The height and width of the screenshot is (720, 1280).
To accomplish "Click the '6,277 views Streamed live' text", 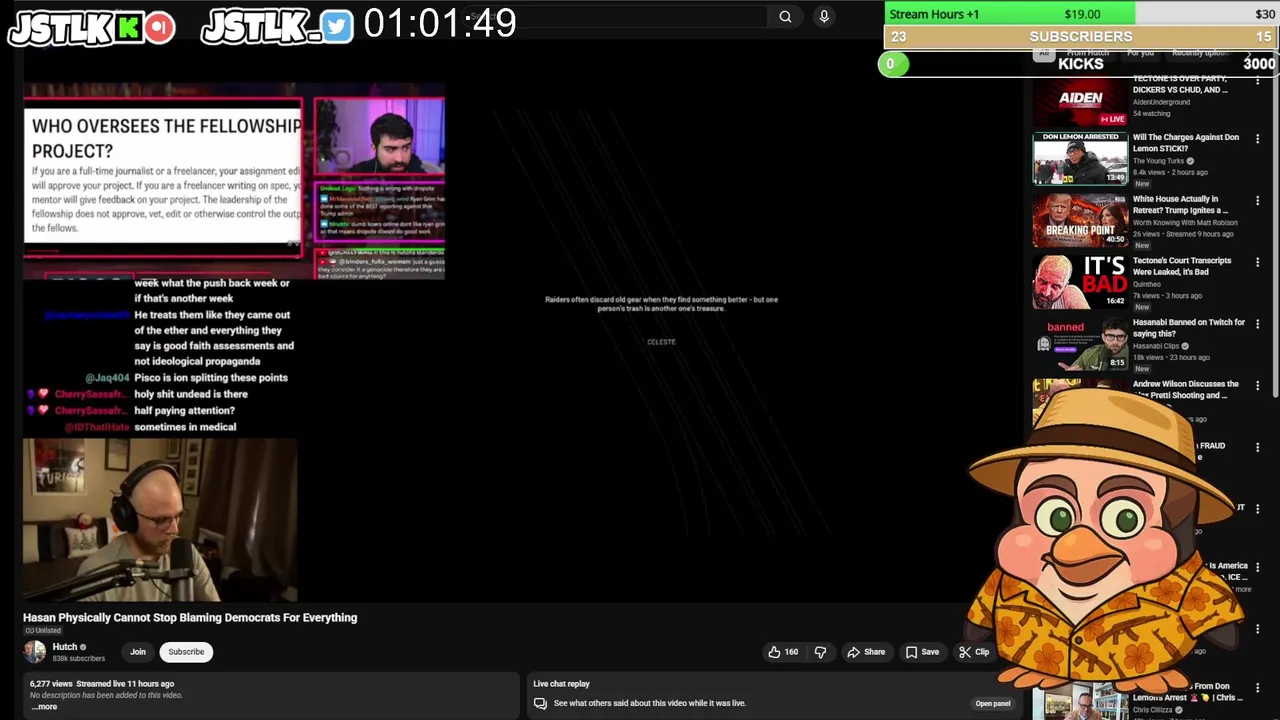I will point(102,684).
